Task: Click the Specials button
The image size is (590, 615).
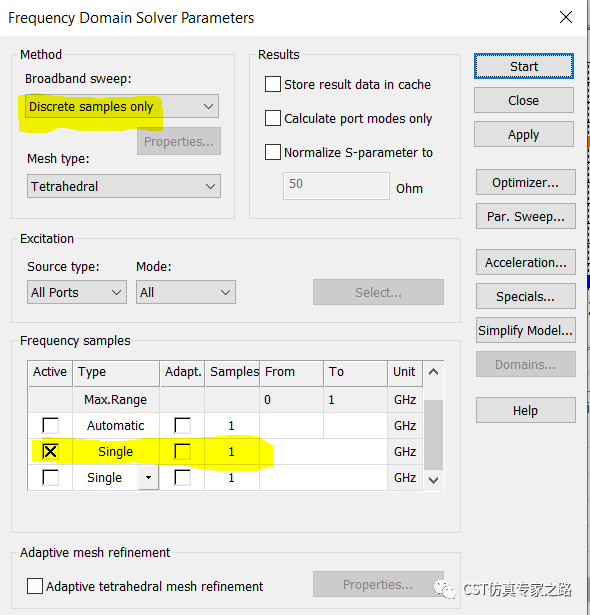Action: pos(526,296)
